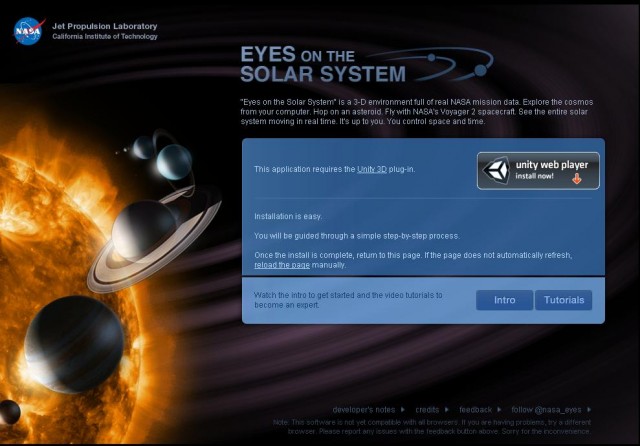This screenshot has height=446, width=640.
Task: Click the Eyes on the Solar System title
Action: (323, 64)
